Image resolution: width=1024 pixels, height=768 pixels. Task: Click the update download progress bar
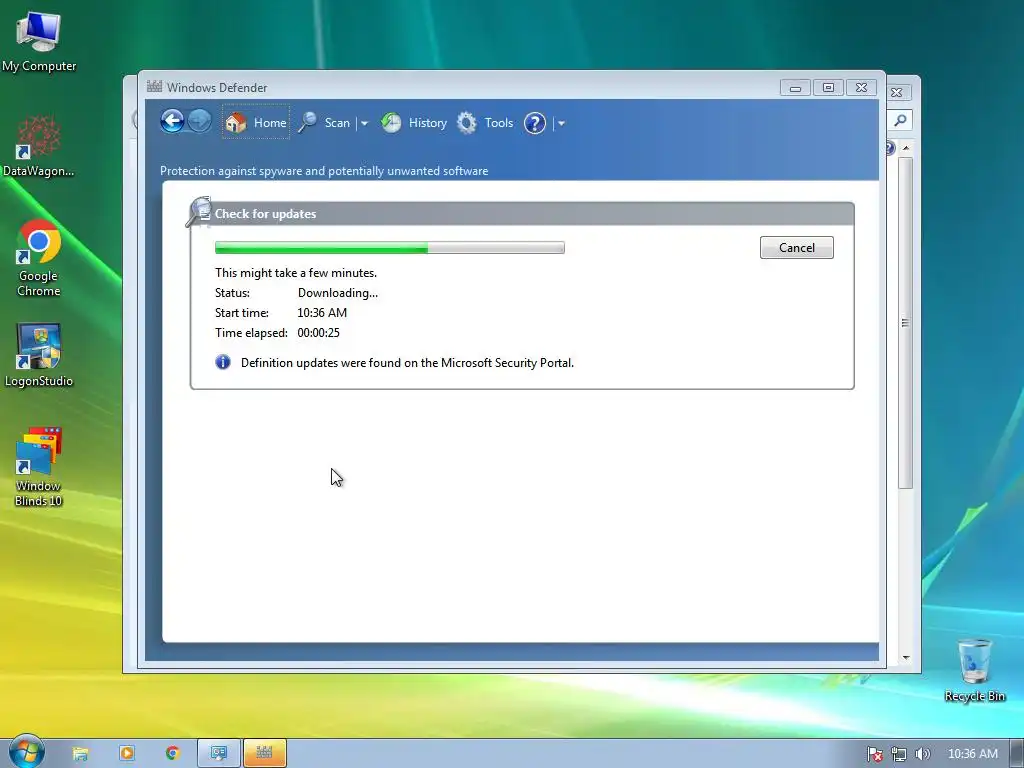tap(390, 248)
